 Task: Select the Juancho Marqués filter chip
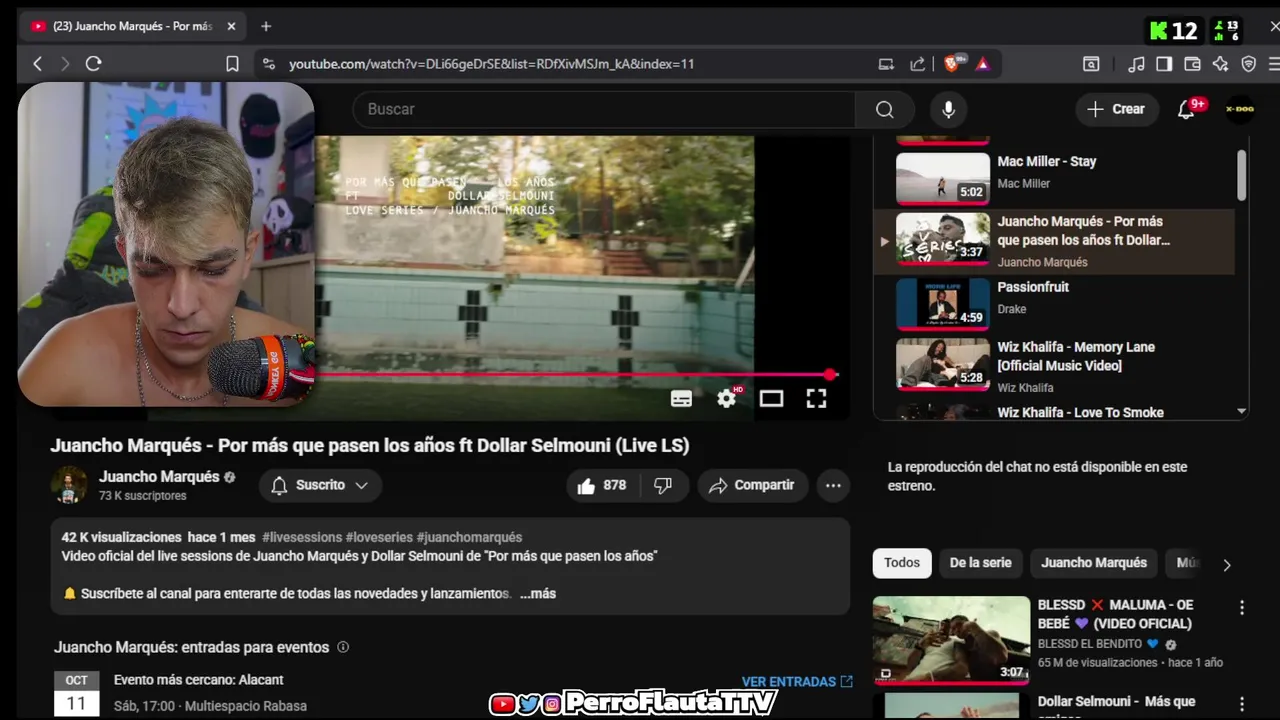1094,563
